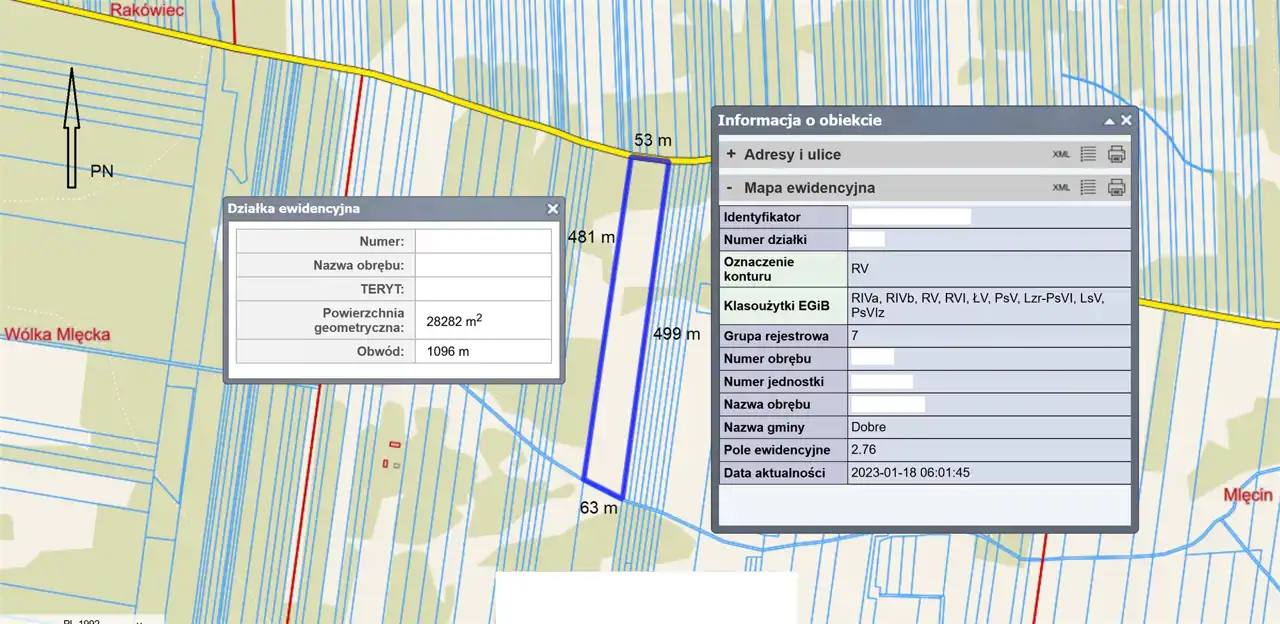Viewport: 1280px width, 624px height.
Task: Click the Powierzchnia geometryczna value 28282 m²
Action: point(455,320)
